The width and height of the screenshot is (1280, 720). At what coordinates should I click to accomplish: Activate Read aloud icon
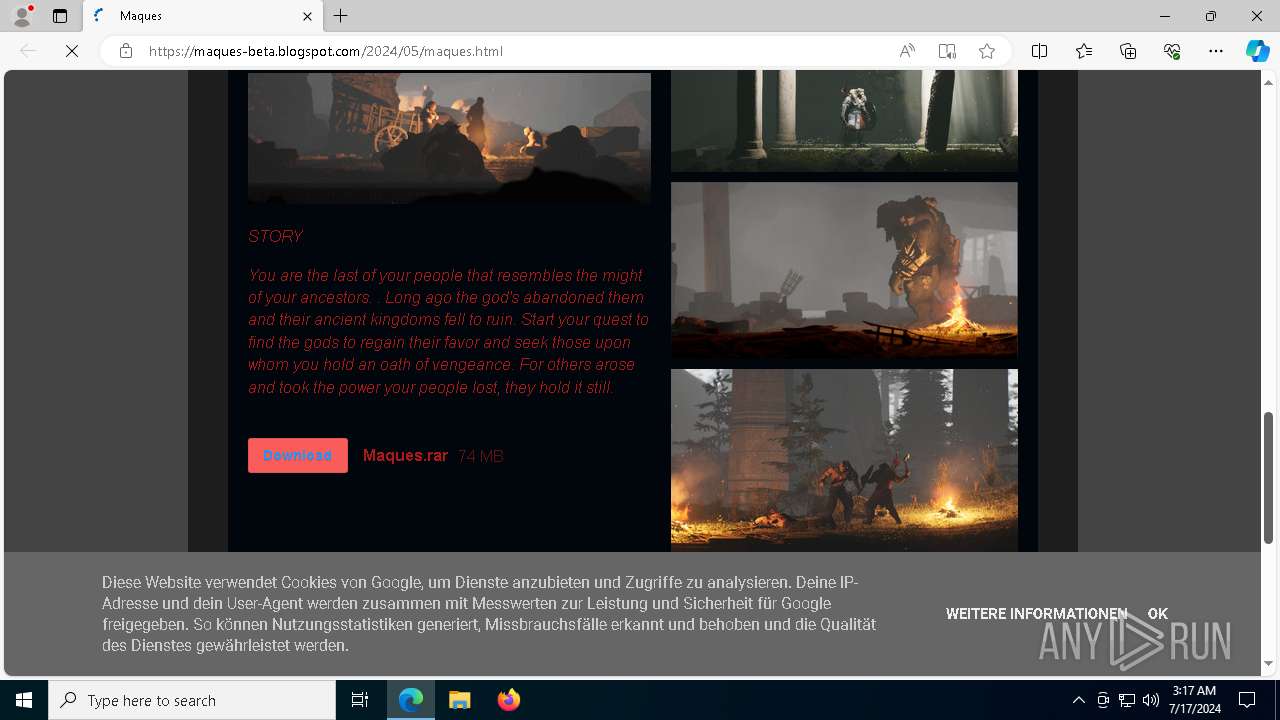[x=907, y=51]
